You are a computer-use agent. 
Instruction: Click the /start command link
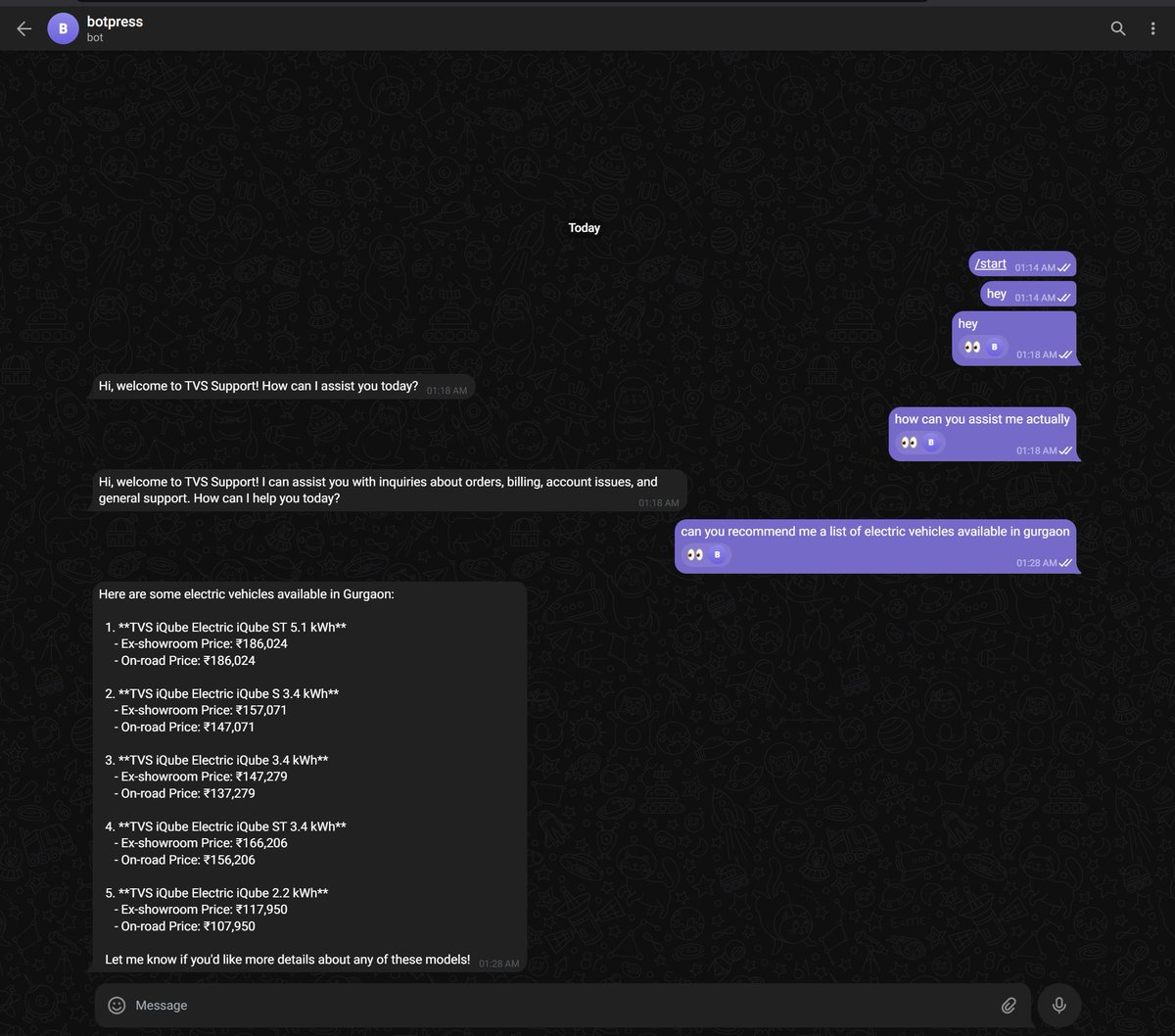coord(989,263)
